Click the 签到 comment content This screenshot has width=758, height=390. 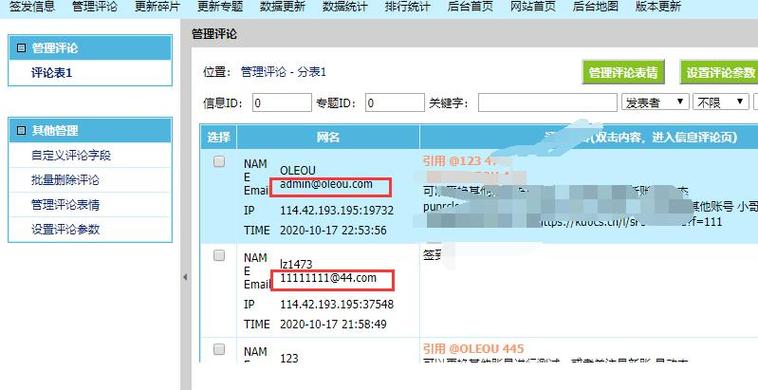pyautogui.click(x=433, y=255)
